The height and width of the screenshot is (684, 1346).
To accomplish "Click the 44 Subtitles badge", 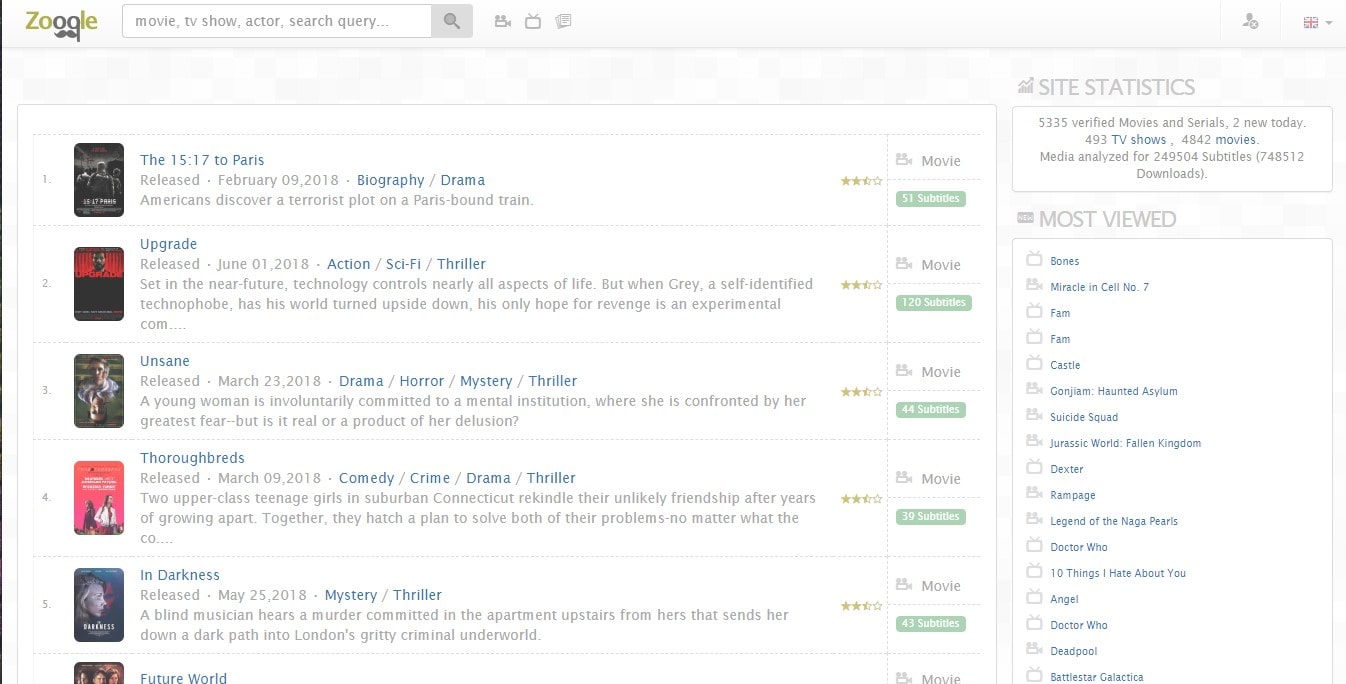I will point(931,409).
